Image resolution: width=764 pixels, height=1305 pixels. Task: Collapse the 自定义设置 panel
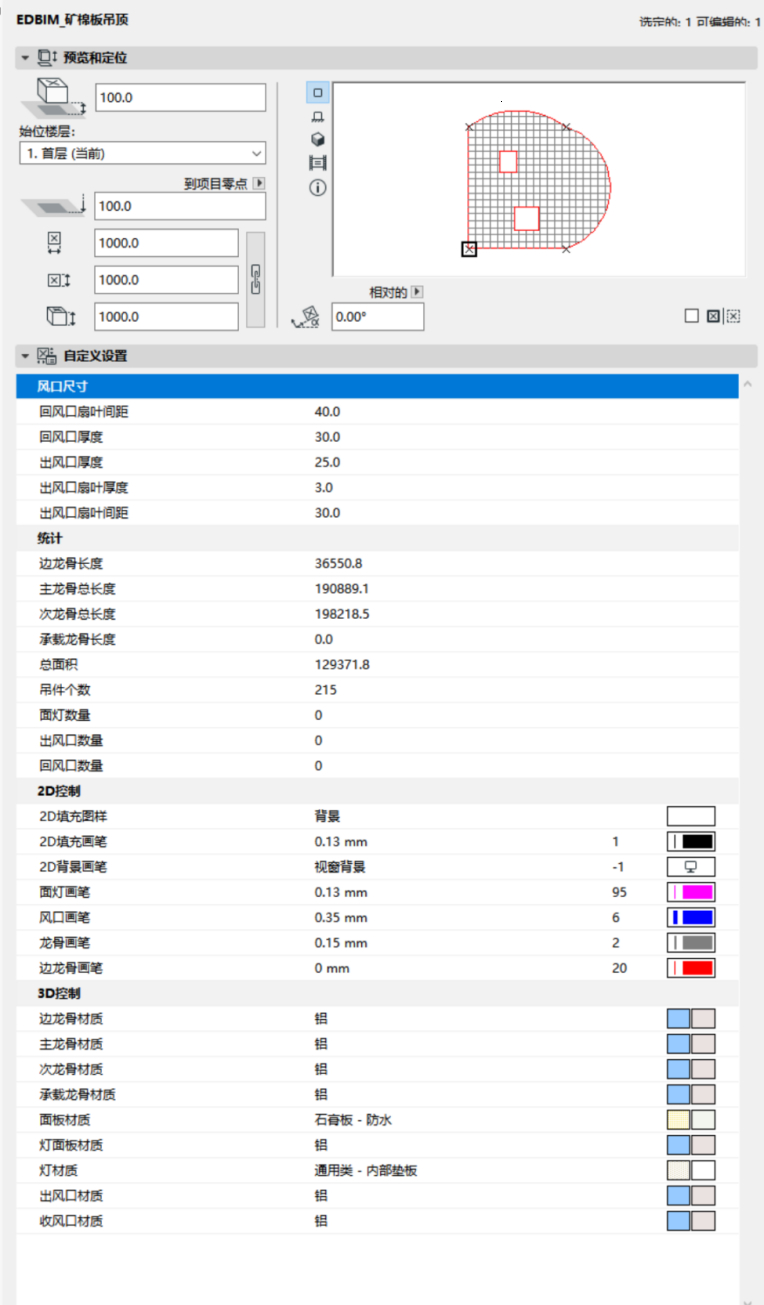(x=25, y=356)
